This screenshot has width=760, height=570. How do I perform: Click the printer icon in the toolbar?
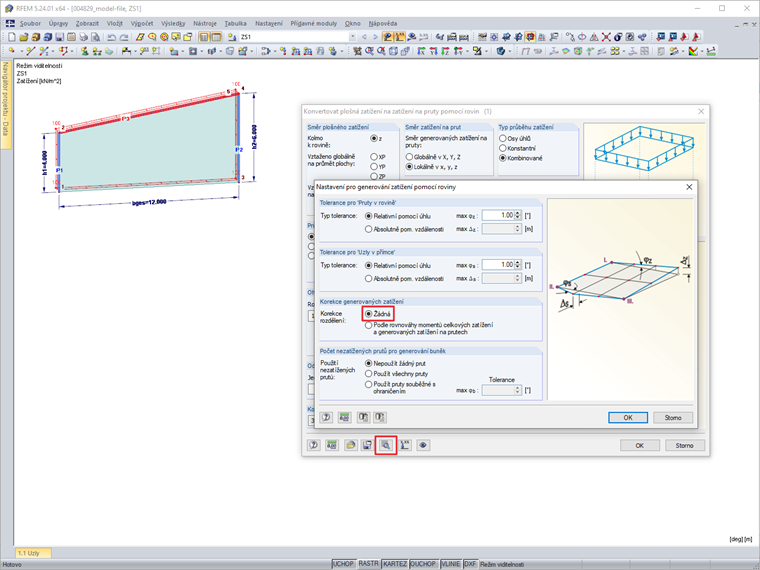point(84,37)
